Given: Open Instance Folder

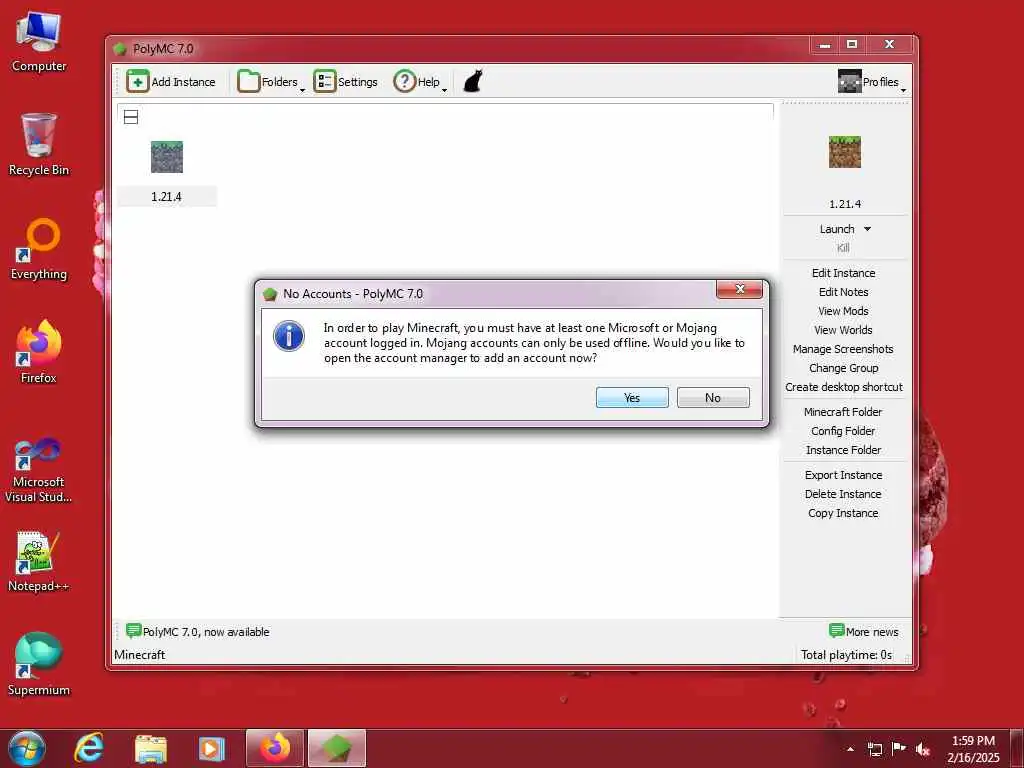Looking at the screenshot, I should pyautogui.click(x=843, y=450).
